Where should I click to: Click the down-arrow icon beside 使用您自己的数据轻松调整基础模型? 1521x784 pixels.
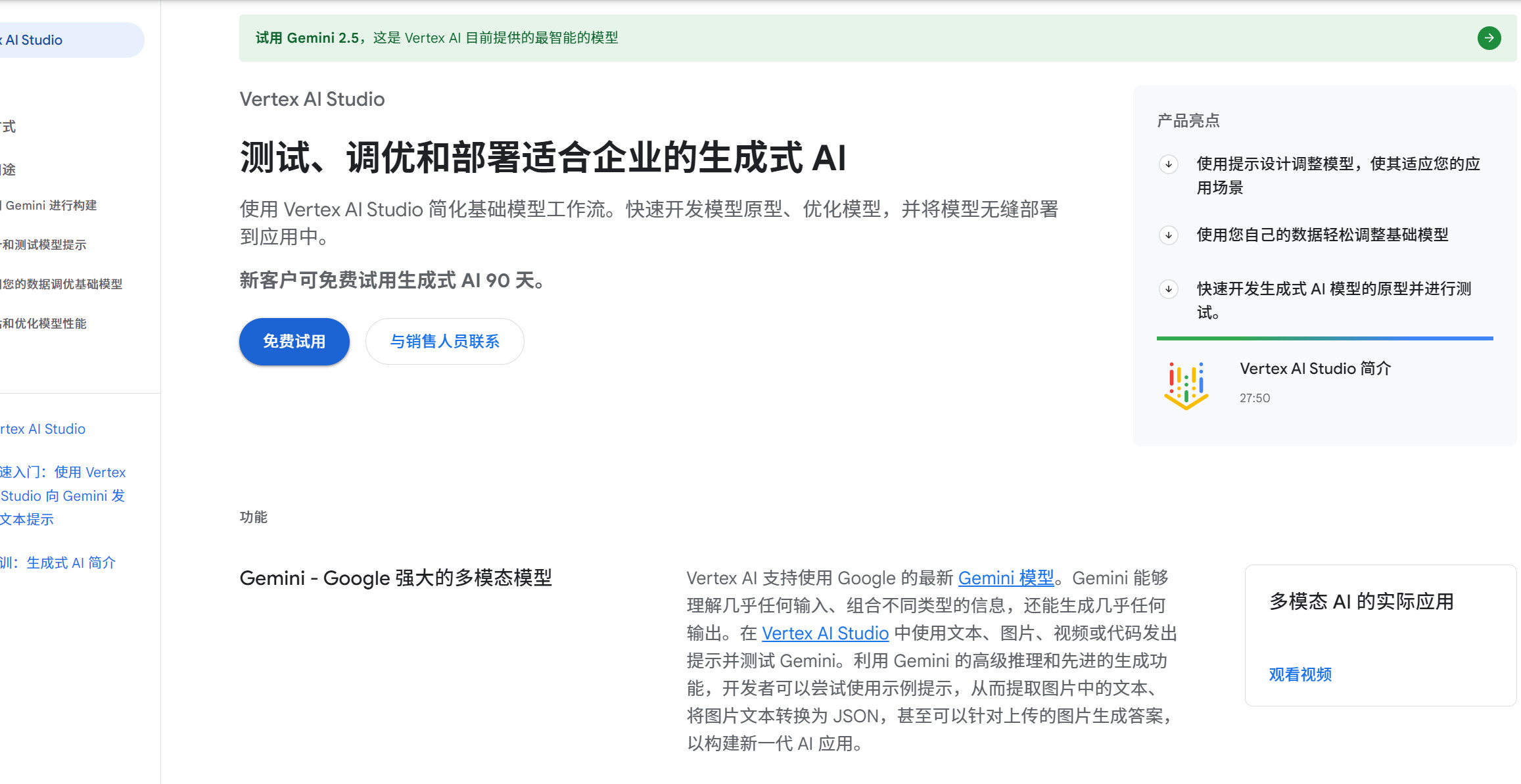1168,235
